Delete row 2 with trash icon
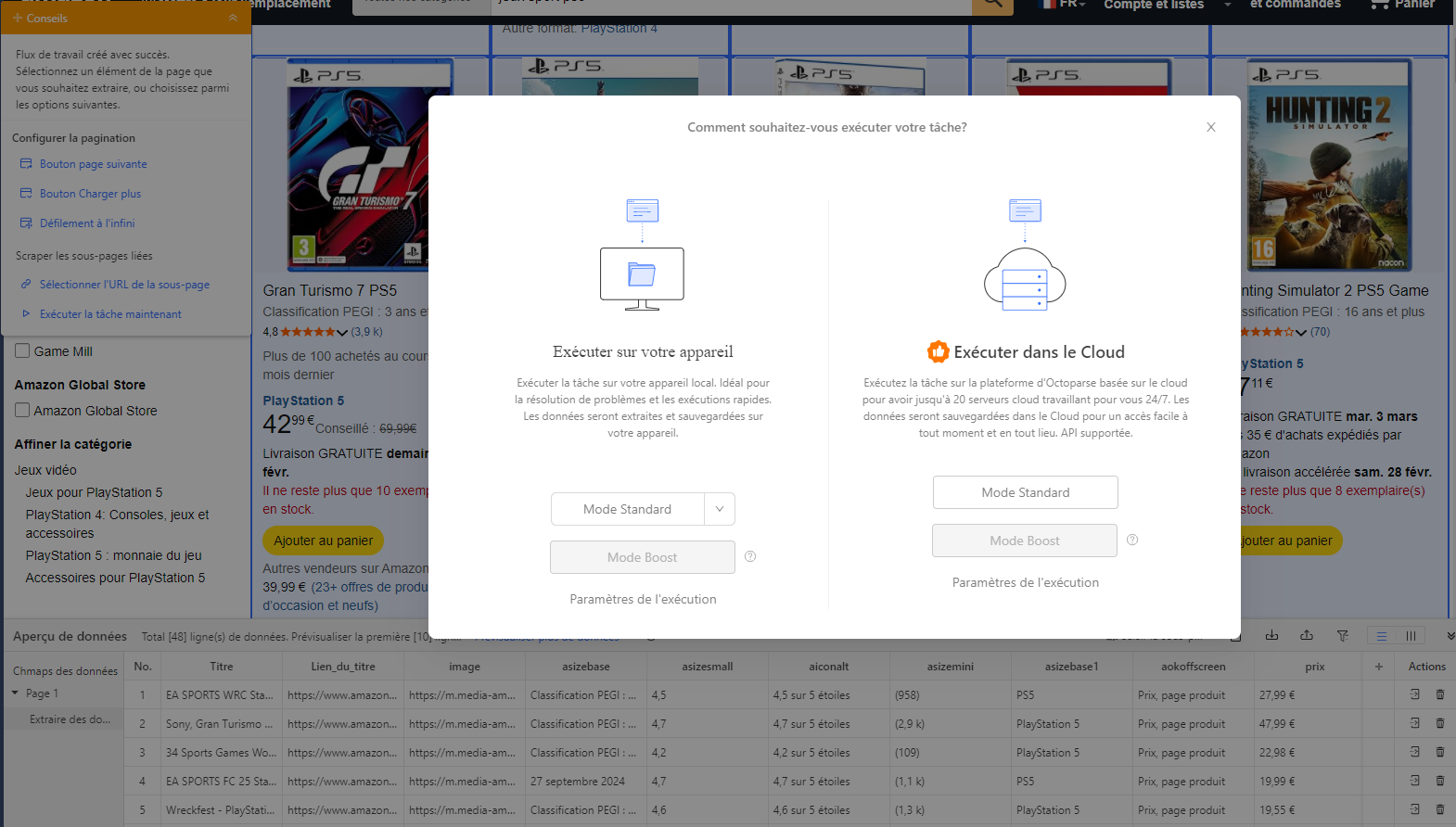This screenshot has height=827, width=1456. pos(1440,723)
